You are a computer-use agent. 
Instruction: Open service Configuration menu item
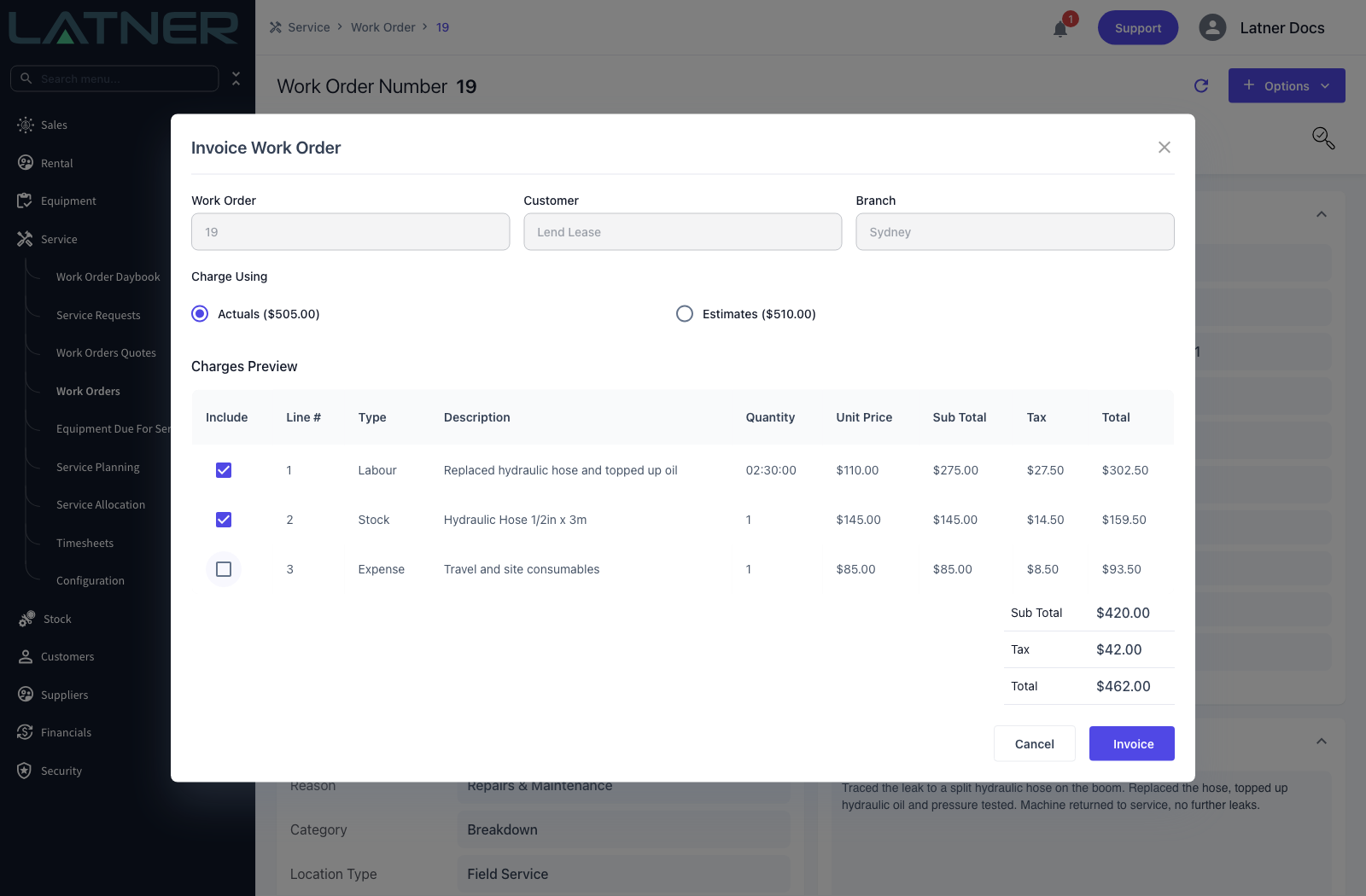[x=90, y=580]
